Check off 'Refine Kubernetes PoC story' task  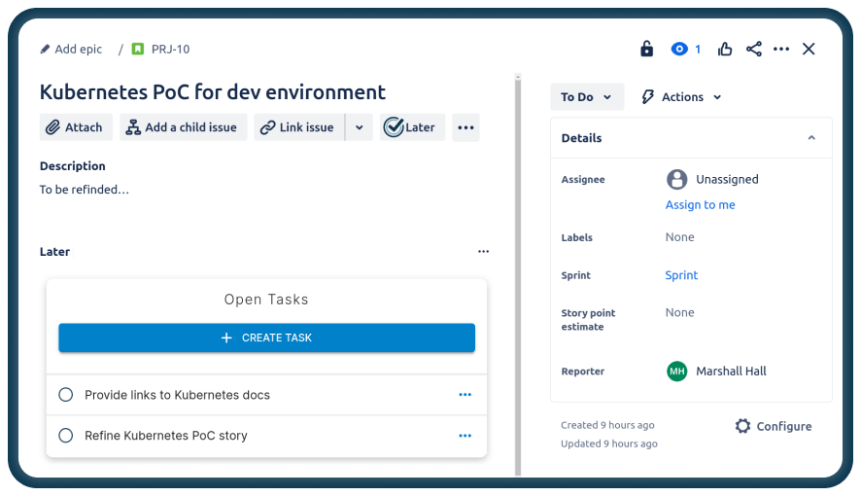[66, 436]
